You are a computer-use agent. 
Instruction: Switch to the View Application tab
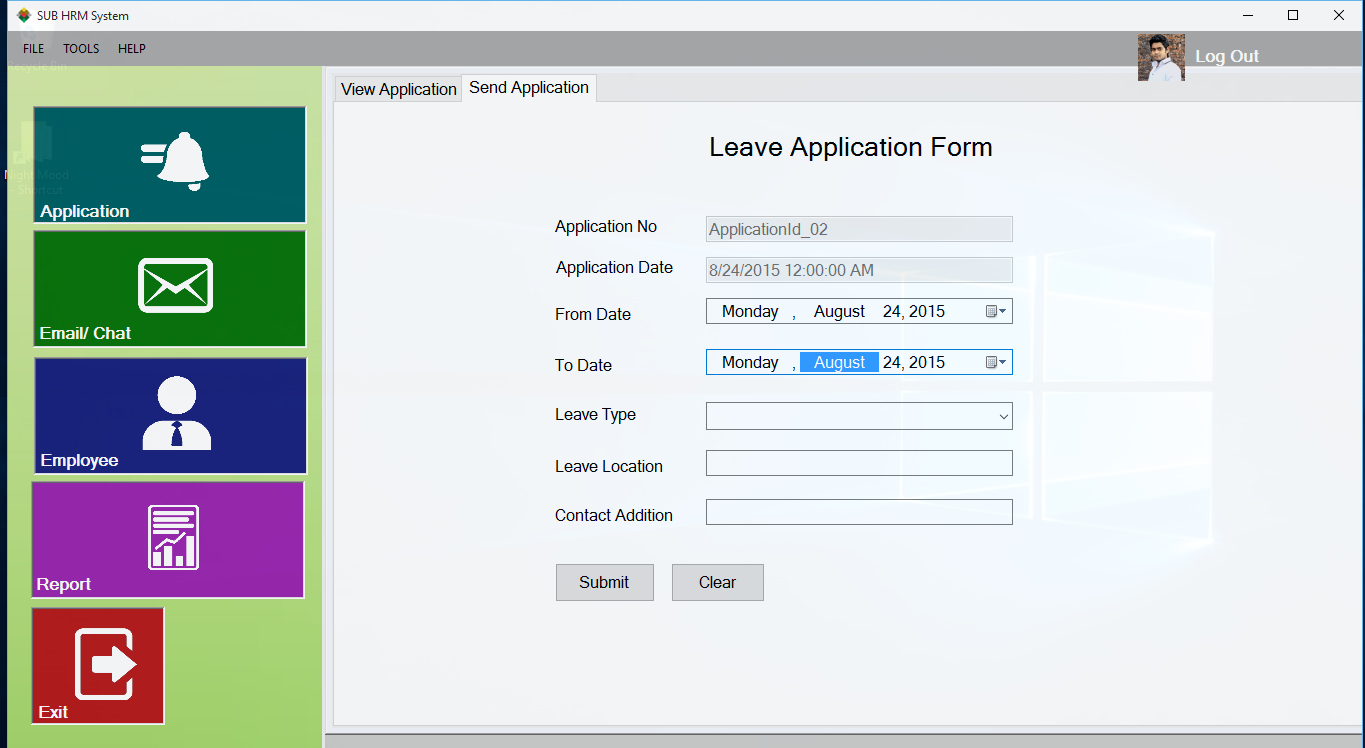pos(397,89)
